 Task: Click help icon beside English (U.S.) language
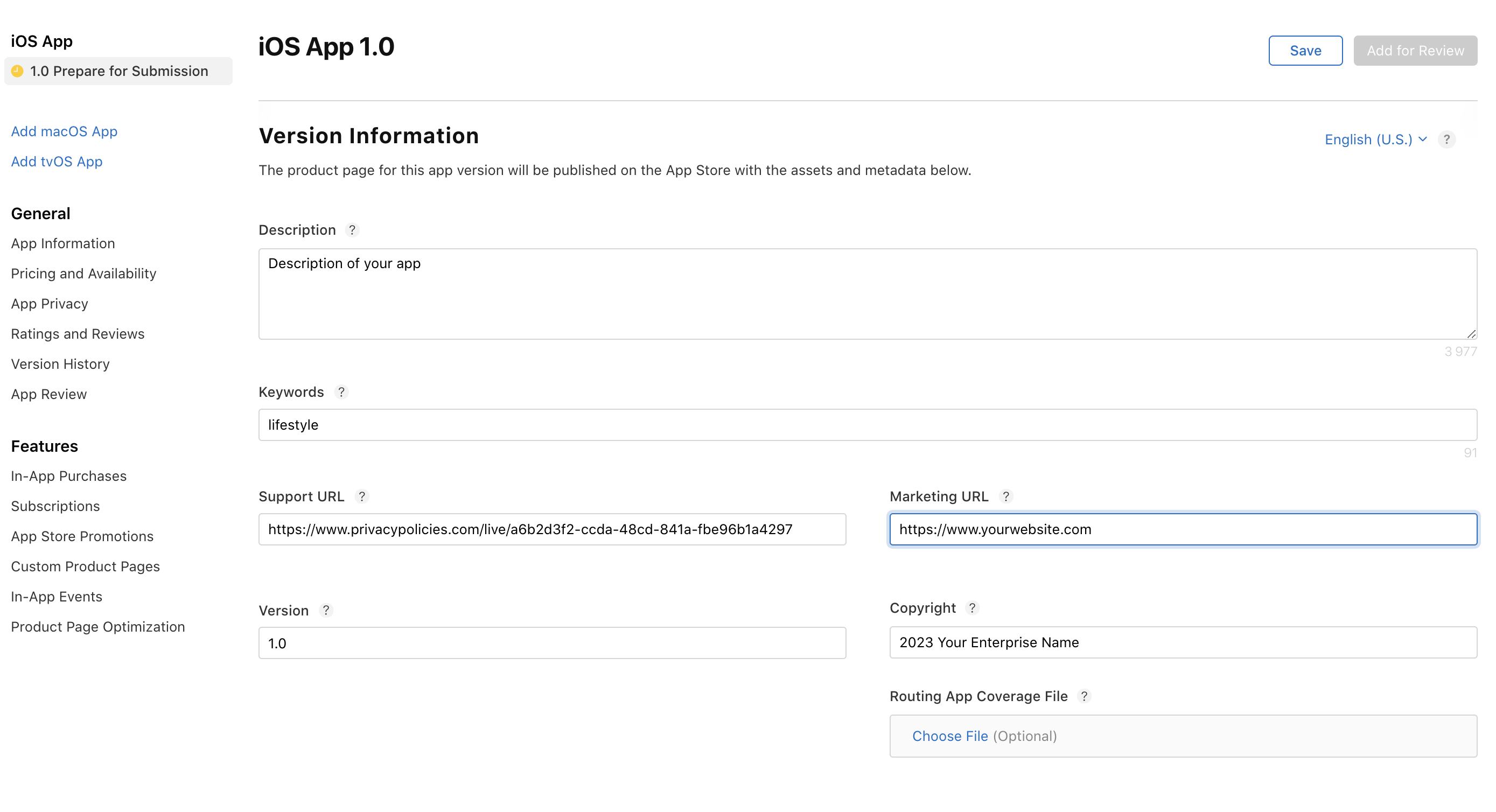[x=1446, y=139]
